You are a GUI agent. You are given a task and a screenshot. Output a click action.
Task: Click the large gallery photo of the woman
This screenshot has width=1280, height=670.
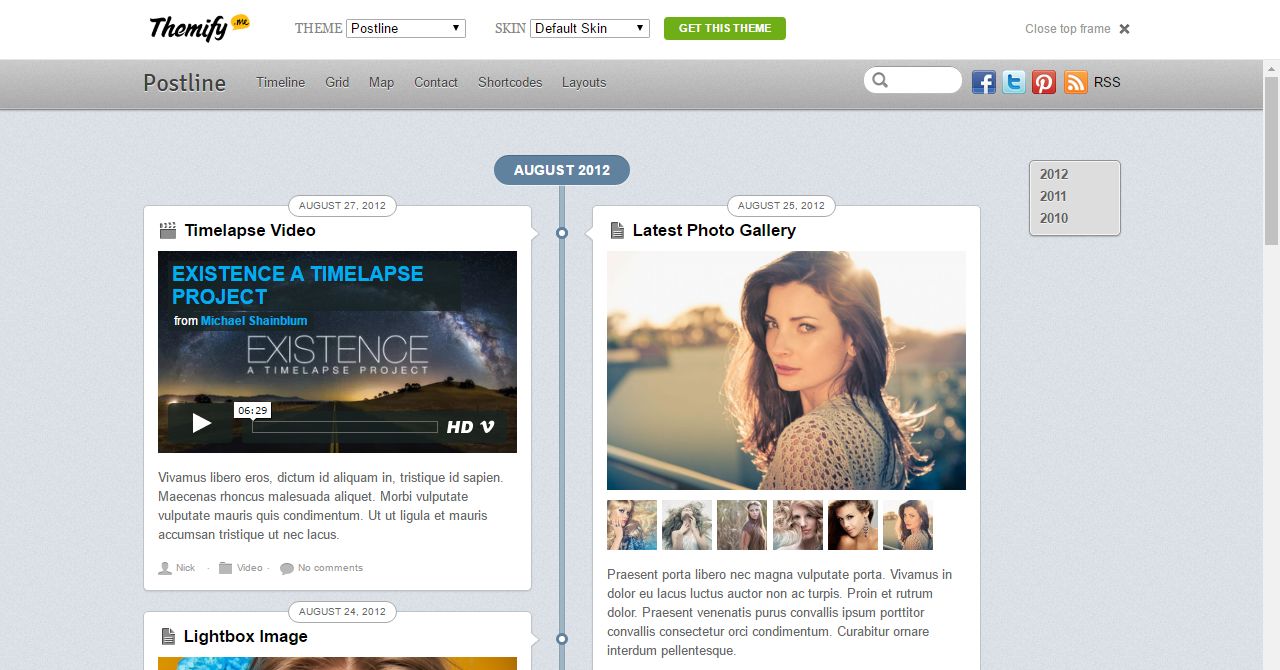[786, 370]
